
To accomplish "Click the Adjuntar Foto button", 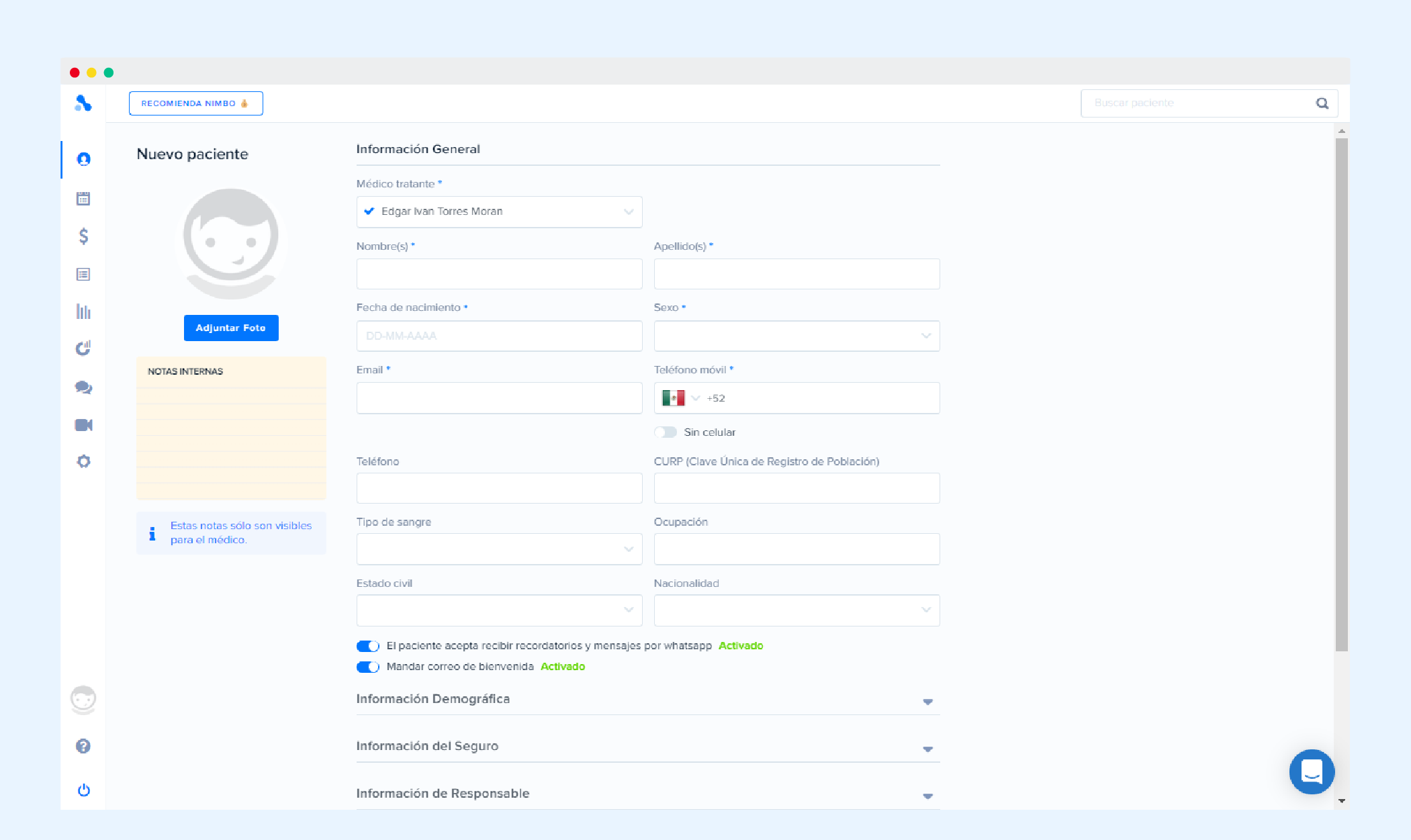I will (x=231, y=328).
